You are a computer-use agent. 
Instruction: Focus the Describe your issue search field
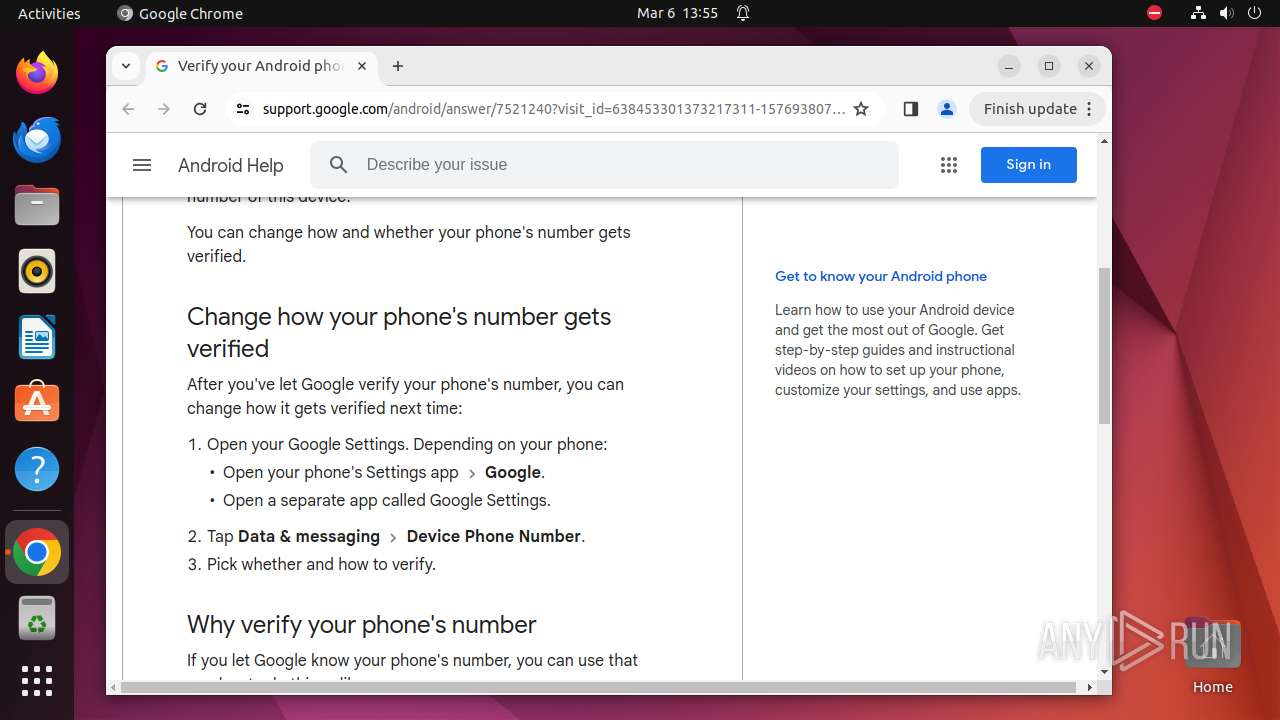[604, 165]
